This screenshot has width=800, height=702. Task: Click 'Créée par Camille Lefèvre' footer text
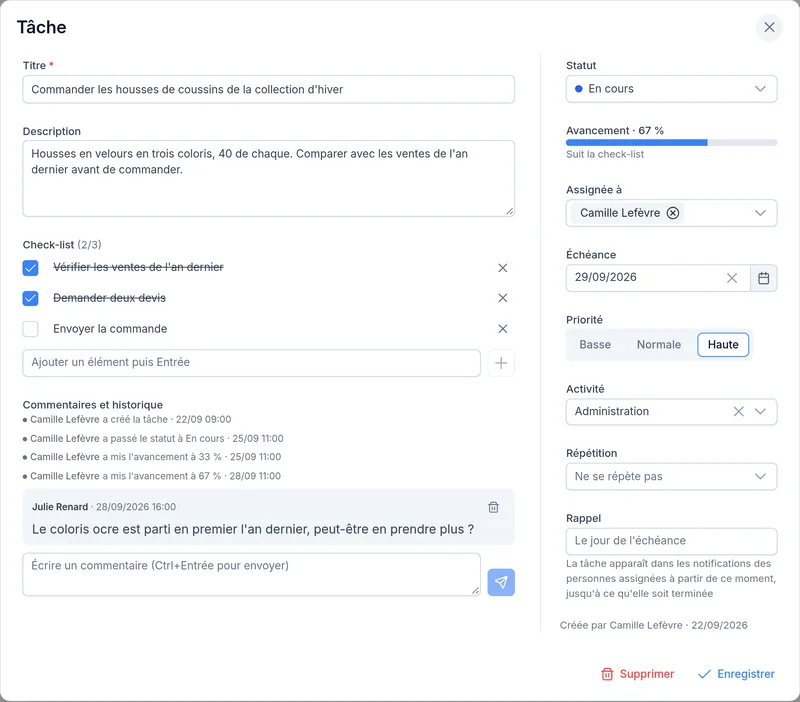(x=653, y=625)
